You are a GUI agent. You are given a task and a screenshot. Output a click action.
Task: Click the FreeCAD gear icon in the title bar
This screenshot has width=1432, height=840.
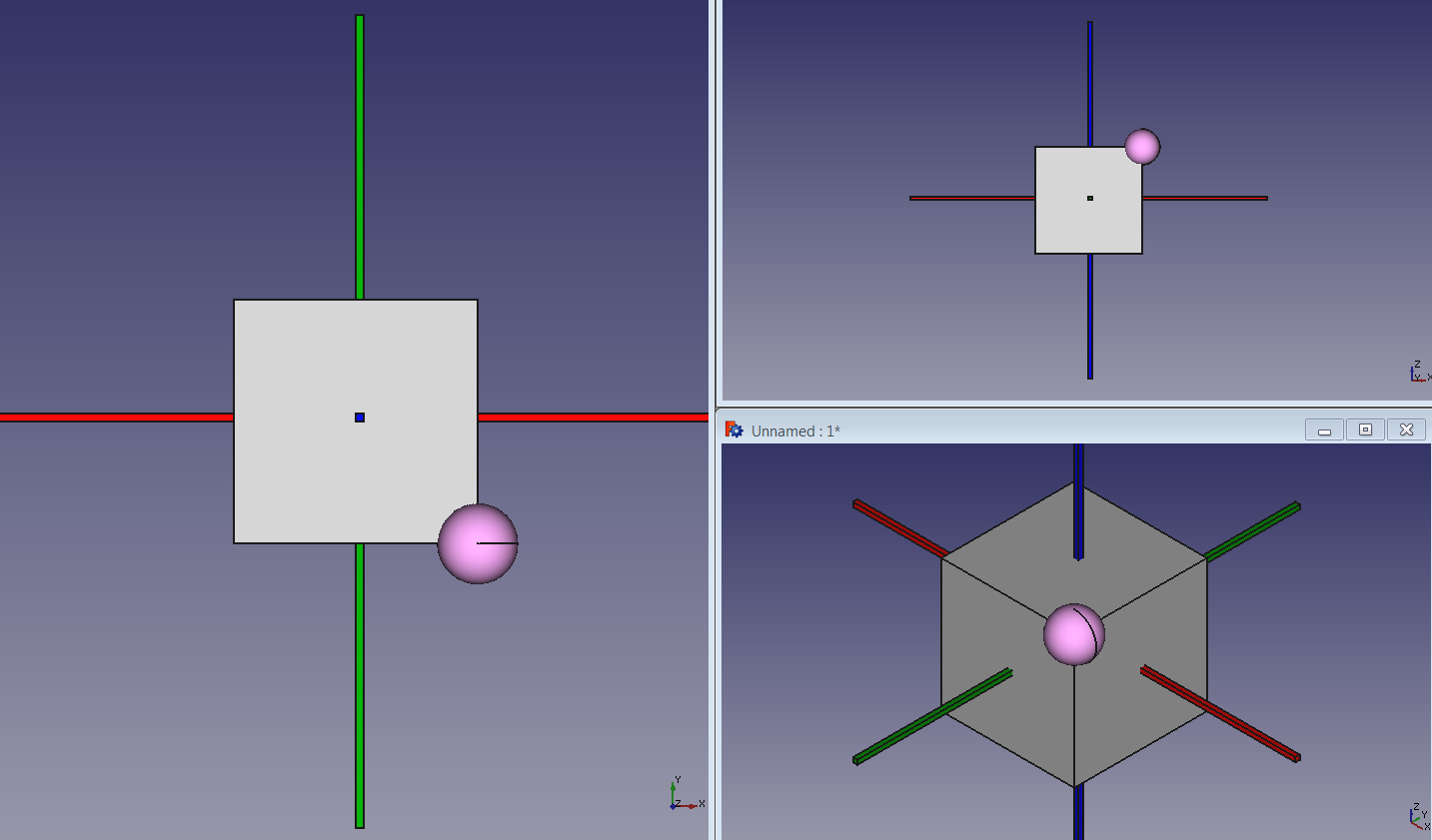(734, 429)
